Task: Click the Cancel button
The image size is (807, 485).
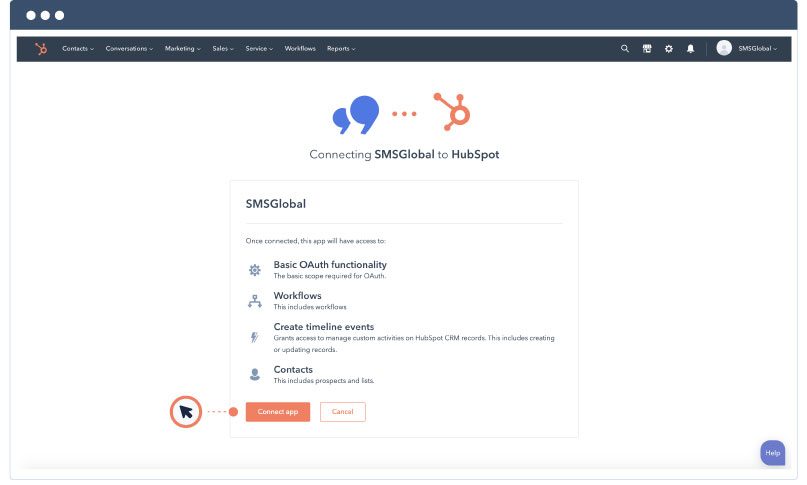Action: 343,412
